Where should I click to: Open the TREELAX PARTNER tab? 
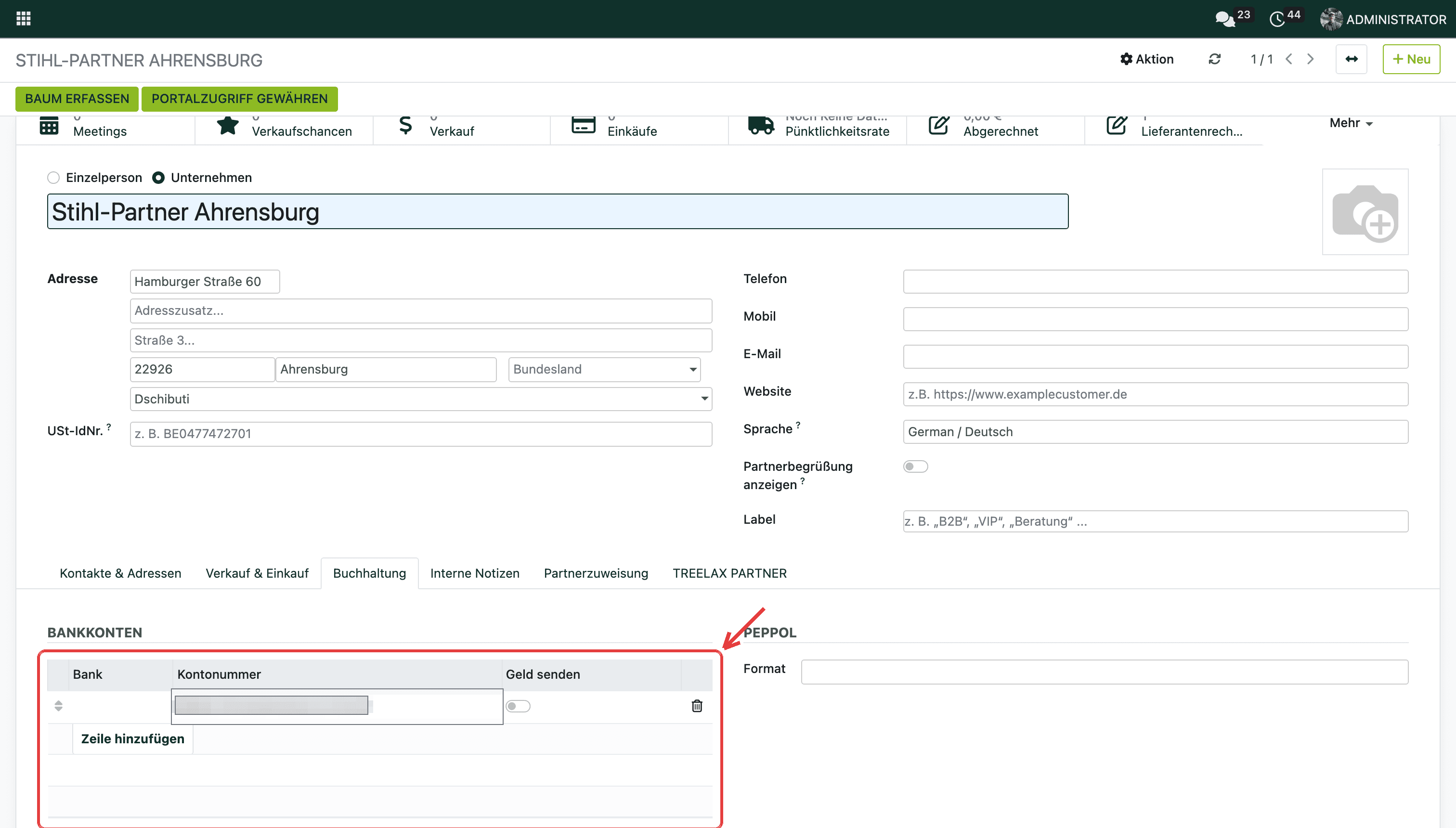pyautogui.click(x=730, y=573)
